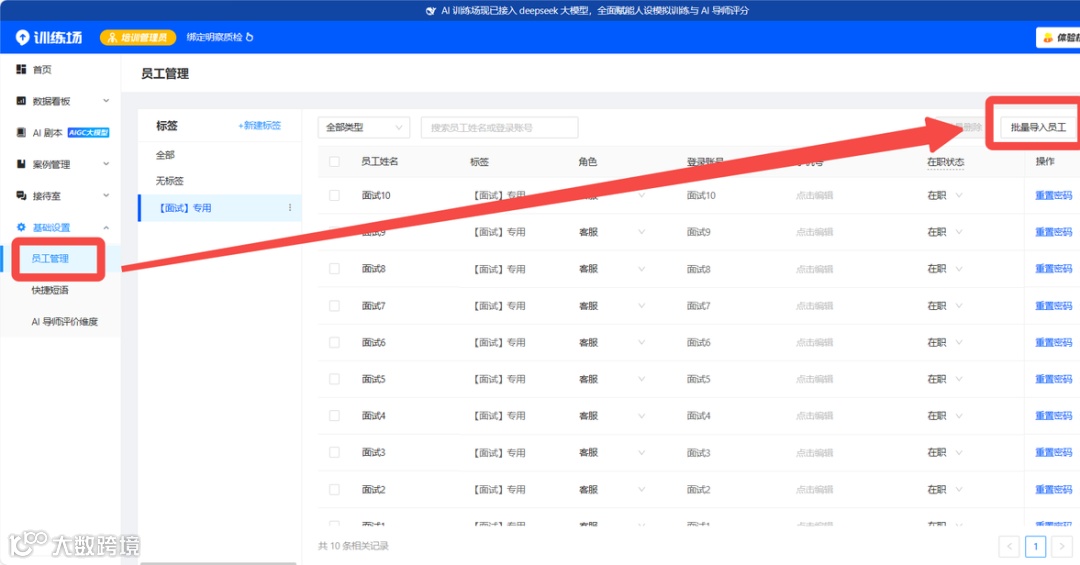The width and height of the screenshot is (1080, 565).
Task: Click 点击编辑 cell for 面试4
Action: 815,415
